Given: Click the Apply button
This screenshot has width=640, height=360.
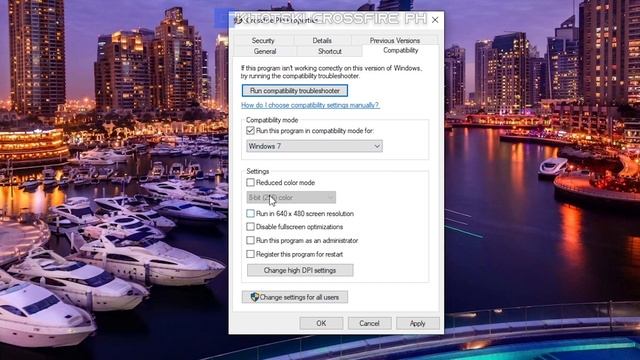Looking at the screenshot, I should coord(418,323).
